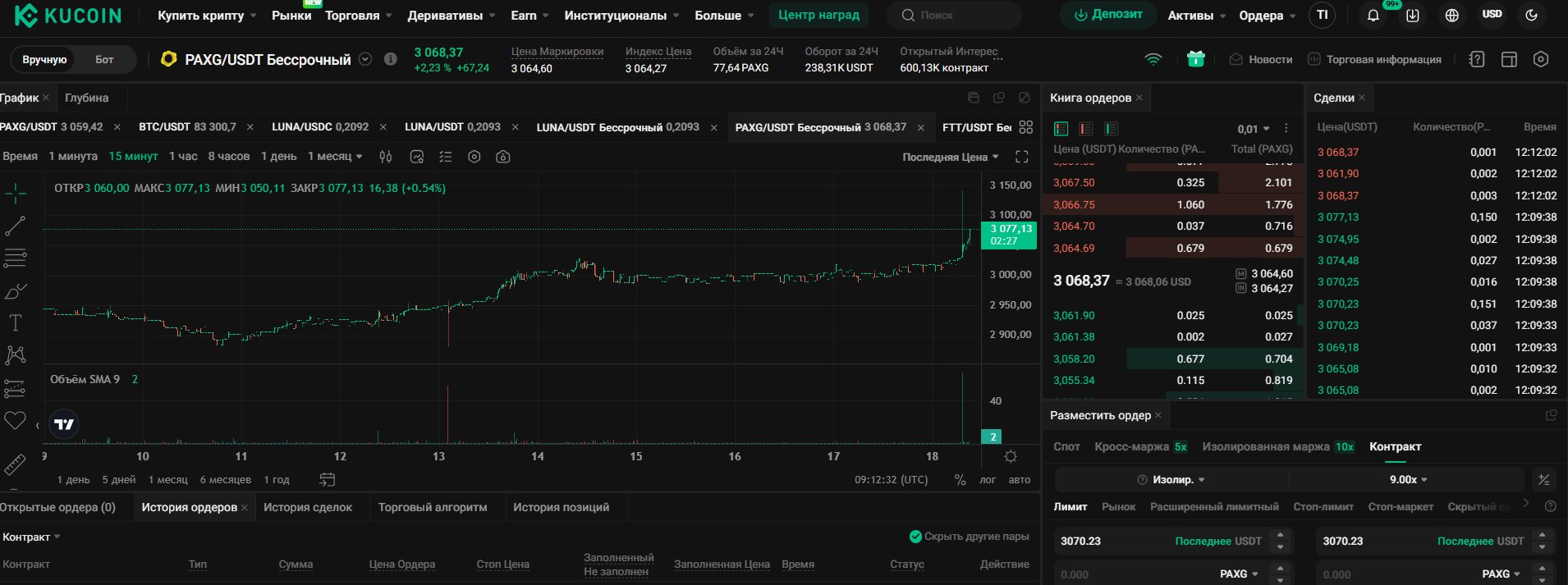Open contract info icon next to PAXG/USDT
This screenshot has height=585, width=1568.
point(391,59)
